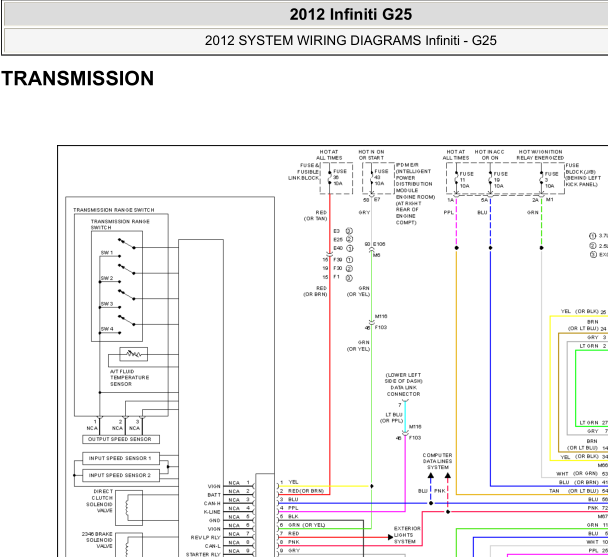
Task: Click the HOT IN ACC OR ON label
Action: [x=490, y=155]
